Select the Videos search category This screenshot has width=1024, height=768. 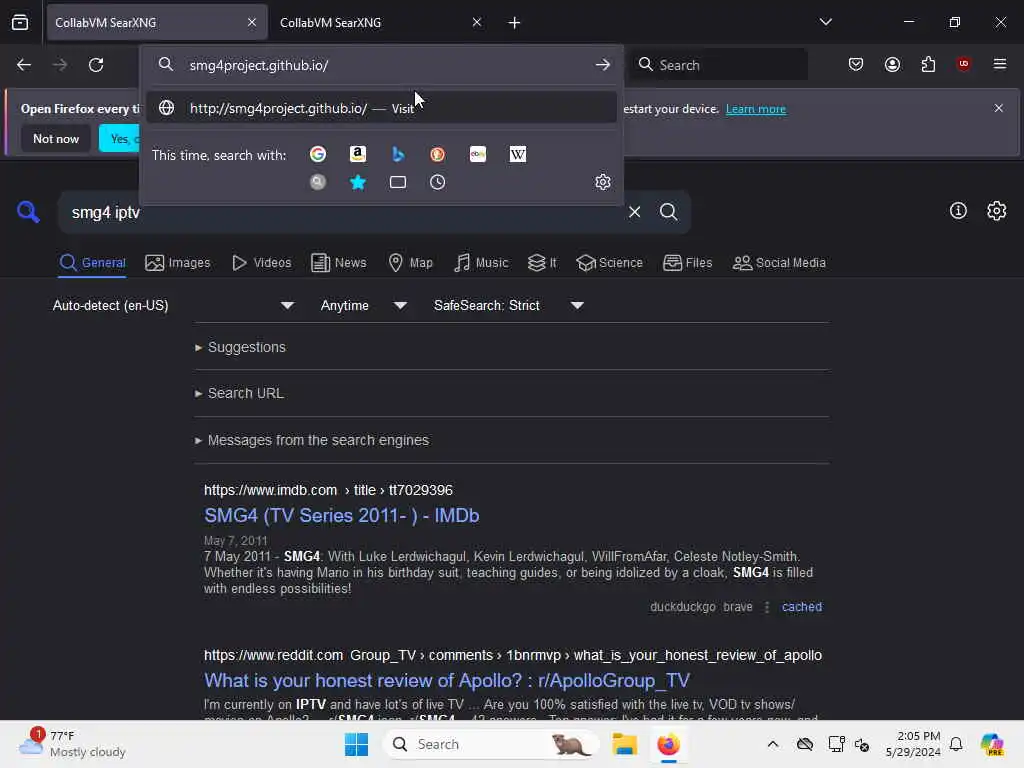tap(261, 263)
